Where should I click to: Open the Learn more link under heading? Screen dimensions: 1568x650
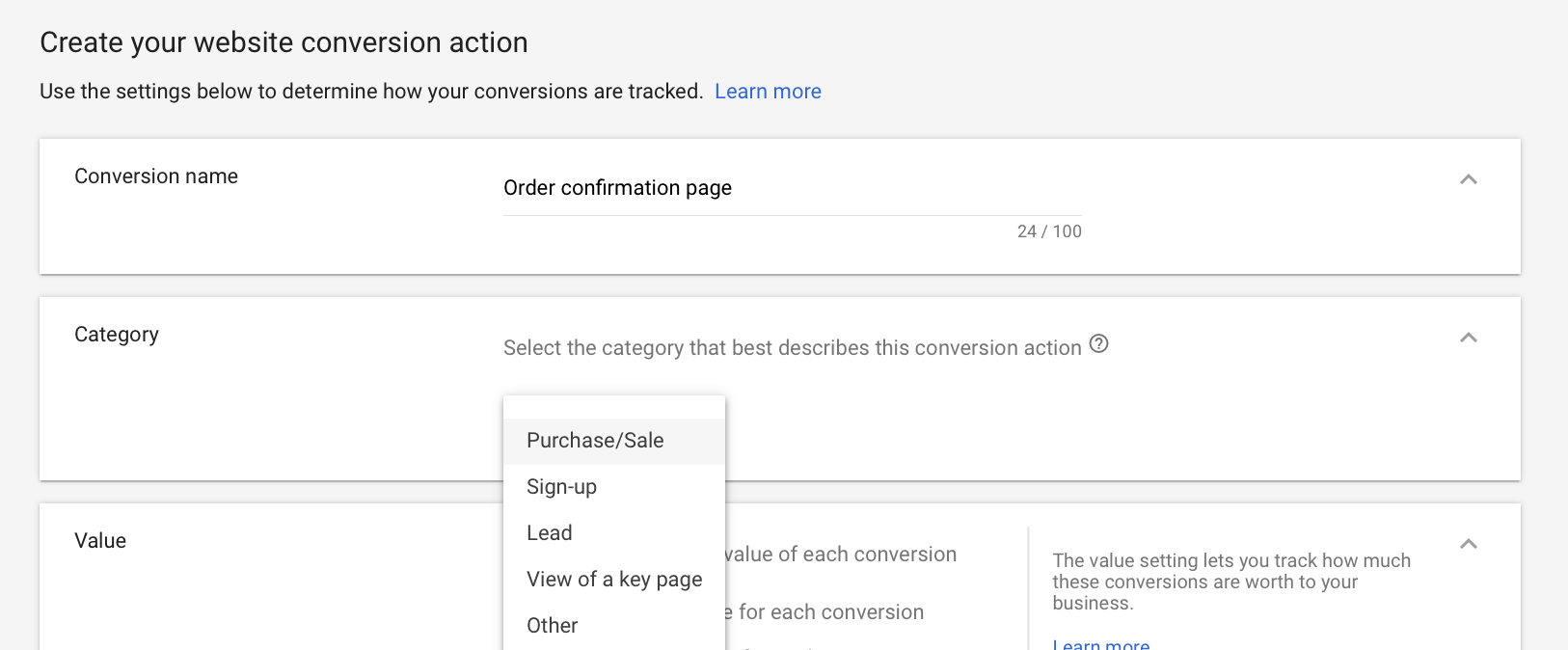(x=768, y=92)
